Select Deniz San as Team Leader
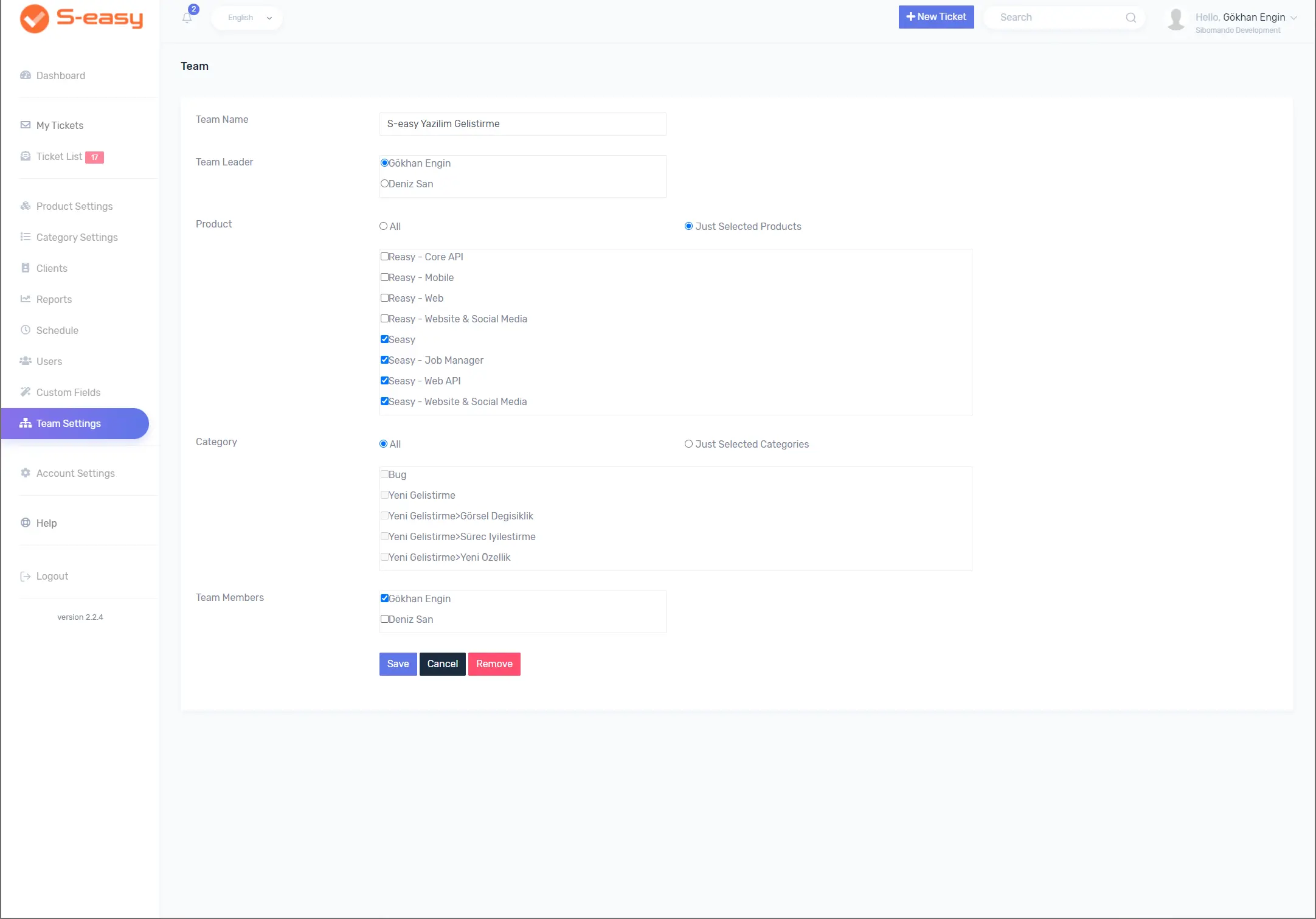The height and width of the screenshot is (919, 1316). tap(384, 184)
